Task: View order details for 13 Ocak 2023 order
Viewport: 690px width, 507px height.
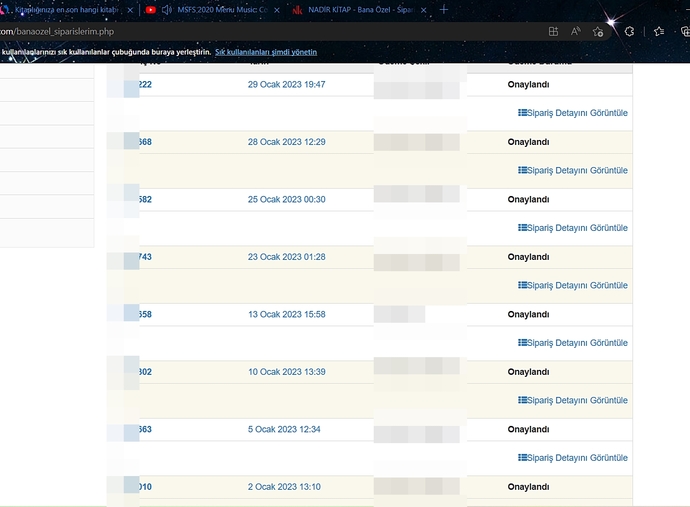Action: click(573, 343)
